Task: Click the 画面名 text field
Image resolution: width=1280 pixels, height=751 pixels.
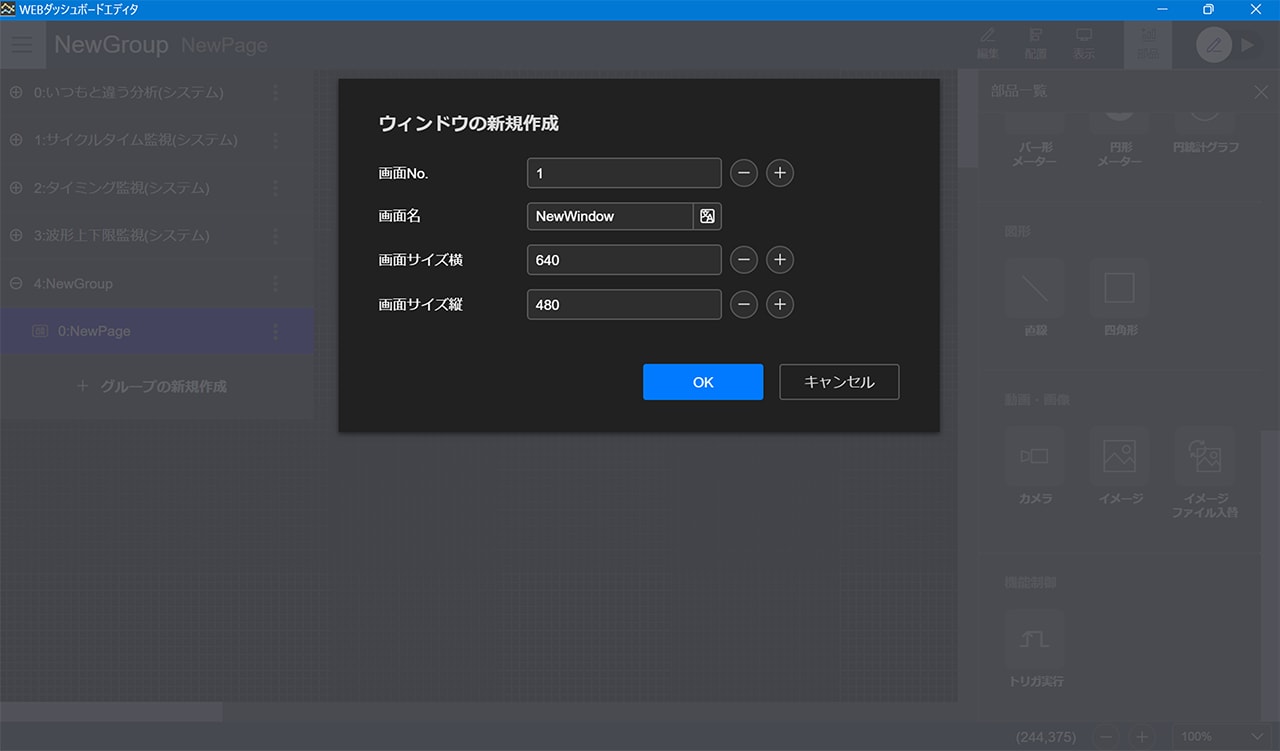Action: (x=609, y=216)
